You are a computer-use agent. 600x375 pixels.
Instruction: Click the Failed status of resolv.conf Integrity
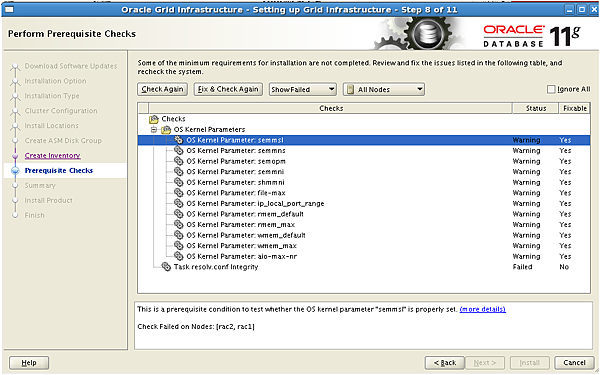tap(522, 267)
